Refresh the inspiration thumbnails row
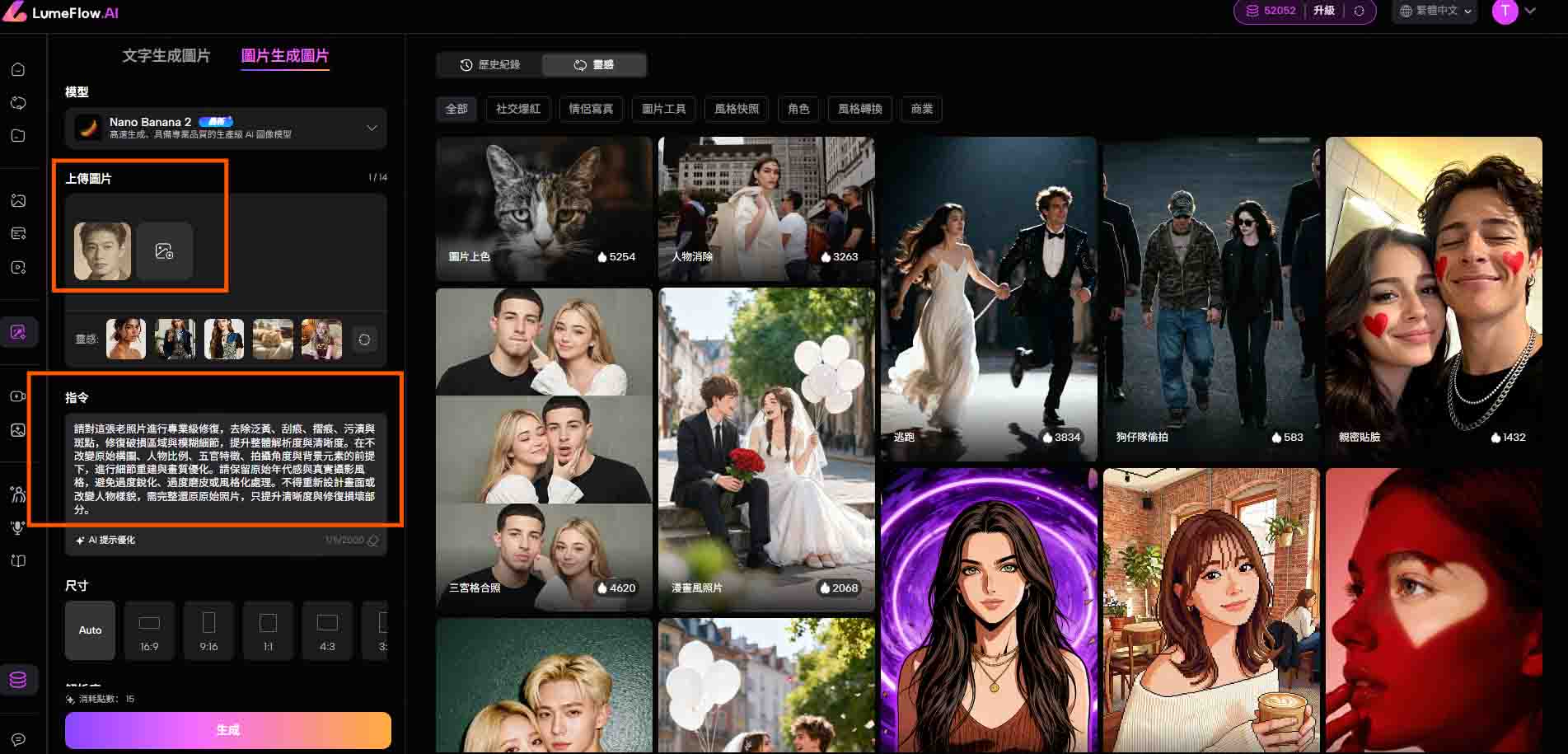 (364, 340)
